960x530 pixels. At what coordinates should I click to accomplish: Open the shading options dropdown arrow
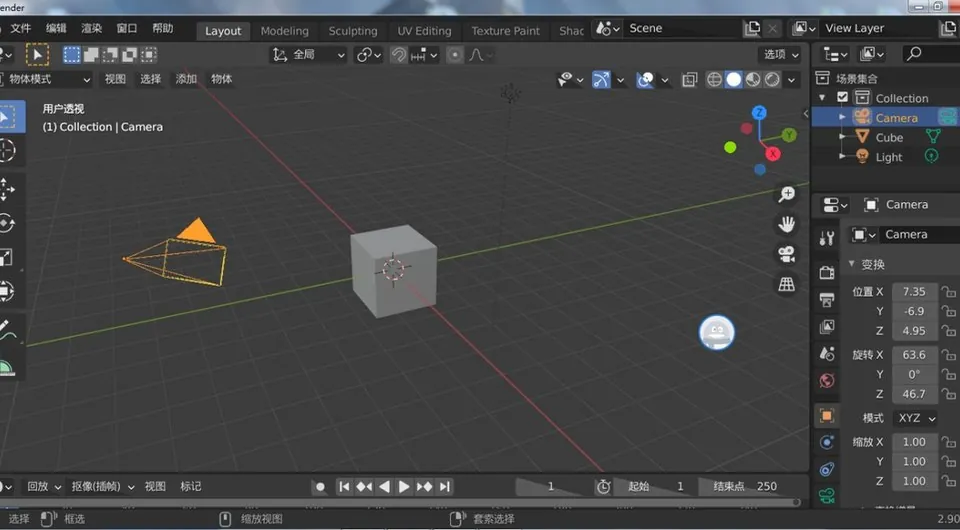792,80
